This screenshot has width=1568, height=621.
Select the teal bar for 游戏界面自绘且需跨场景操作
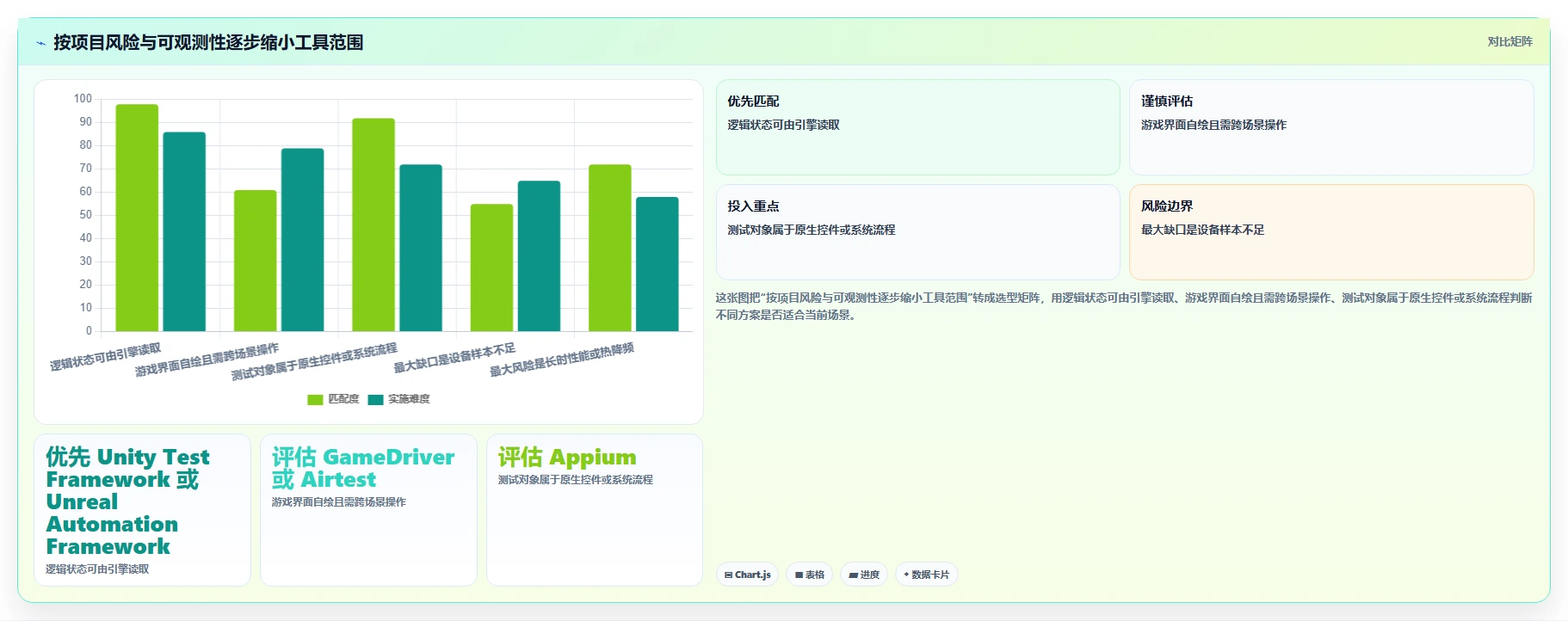click(x=303, y=240)
